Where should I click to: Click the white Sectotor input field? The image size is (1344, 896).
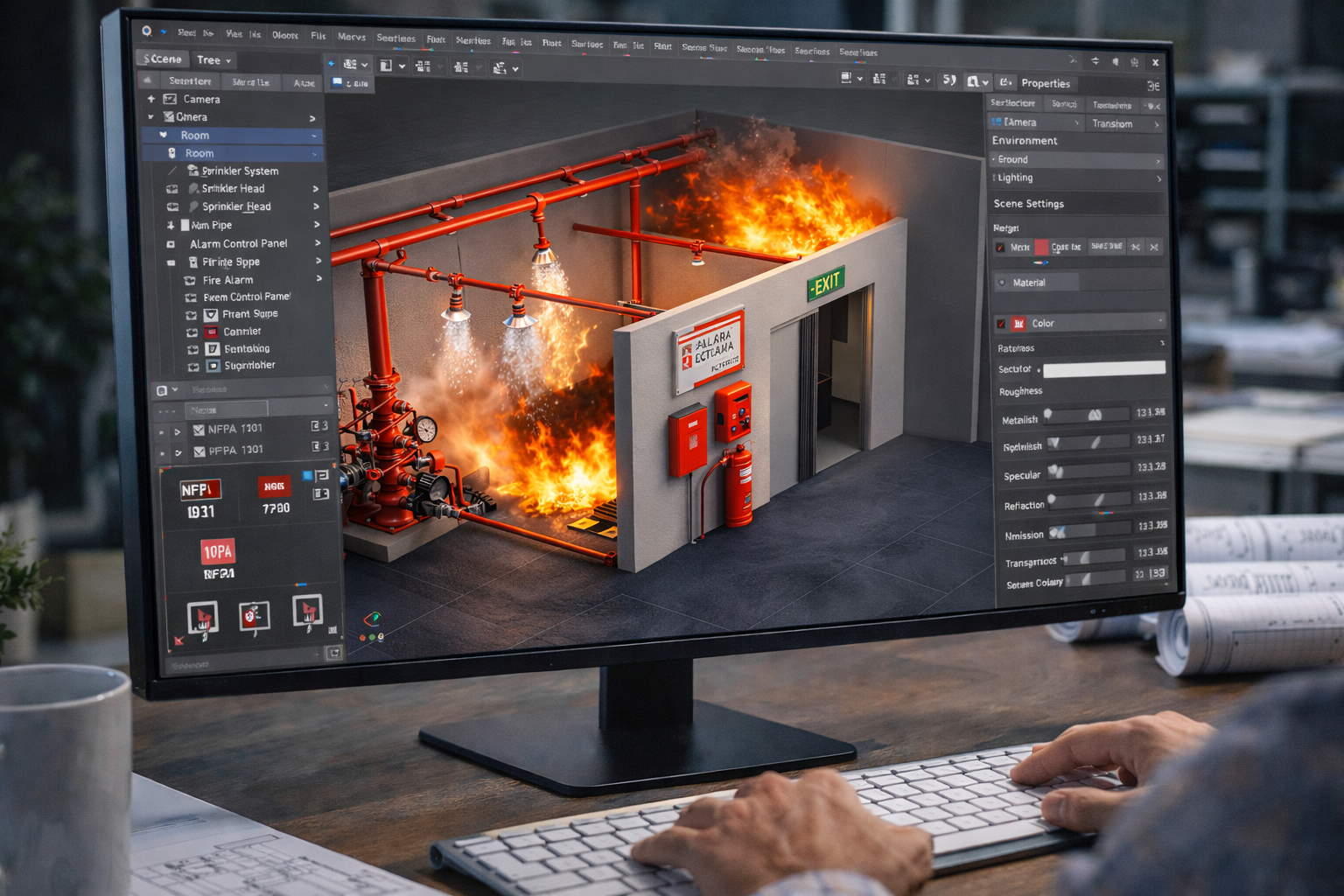pos(1104,369)
